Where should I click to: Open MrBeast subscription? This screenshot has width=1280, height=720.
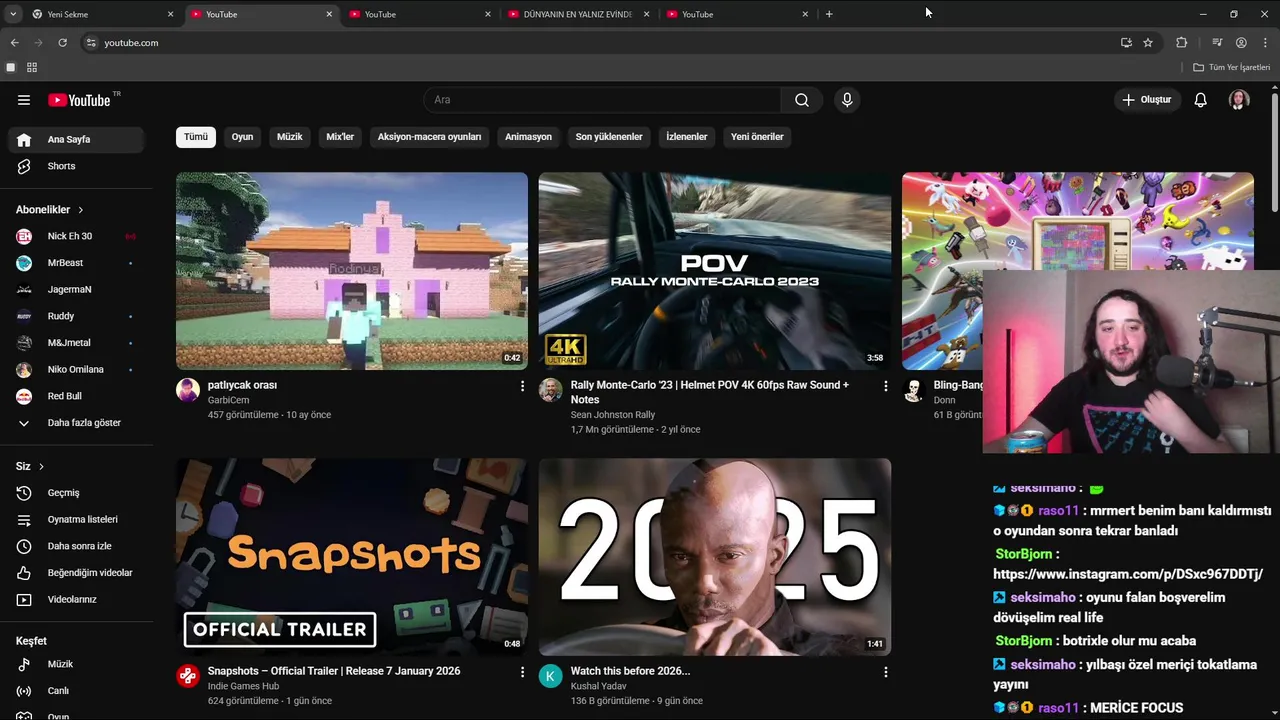[78, 263]
